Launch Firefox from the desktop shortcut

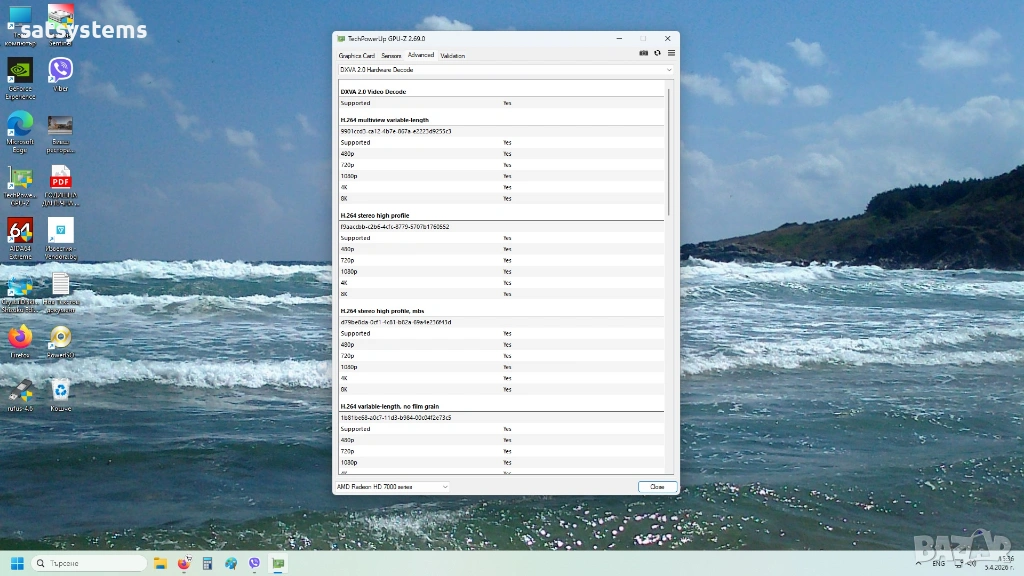pyautogui.click(x=20, y=338)
